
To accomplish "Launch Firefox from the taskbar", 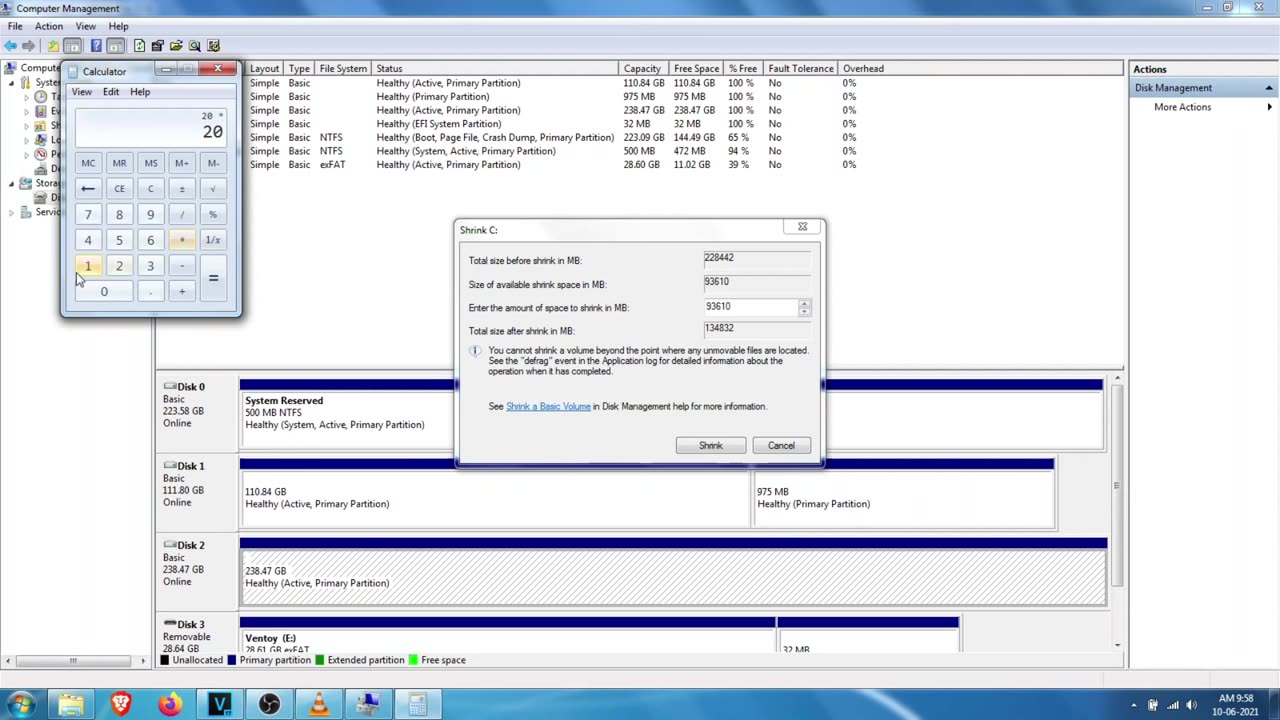I will (x=170, y=704).
